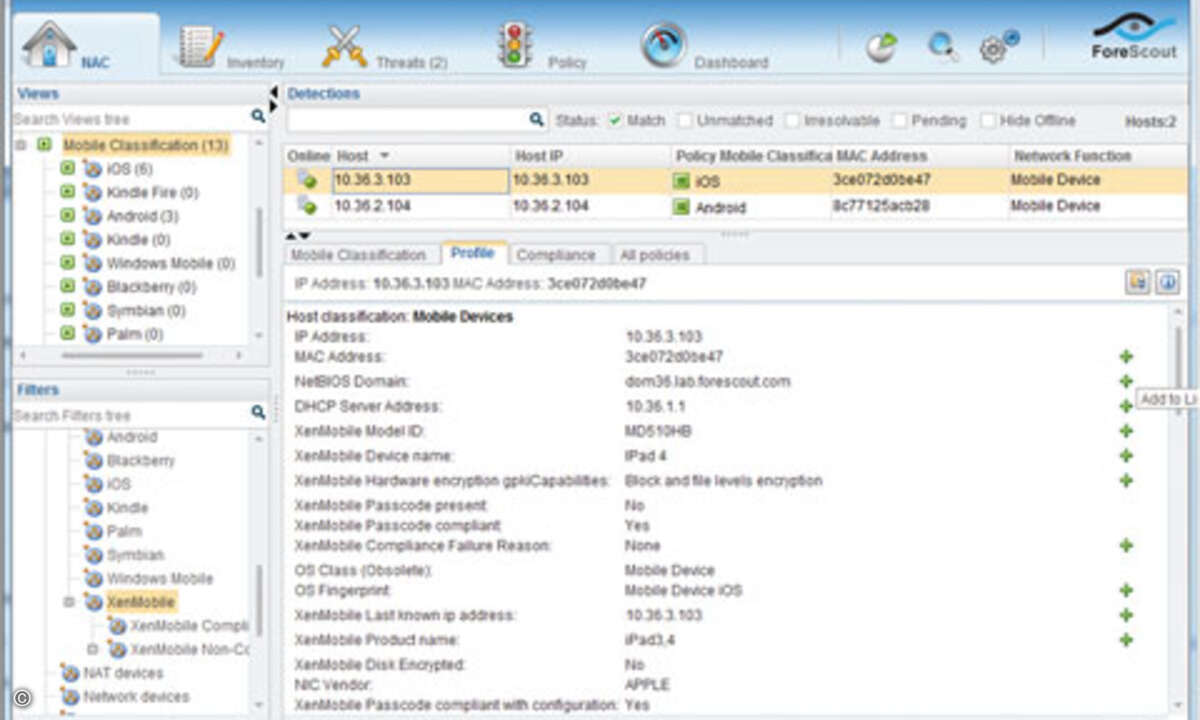This screenshot has height=720, width=1200.
Task: Open the NAC home tab
Action: point(86,45)
